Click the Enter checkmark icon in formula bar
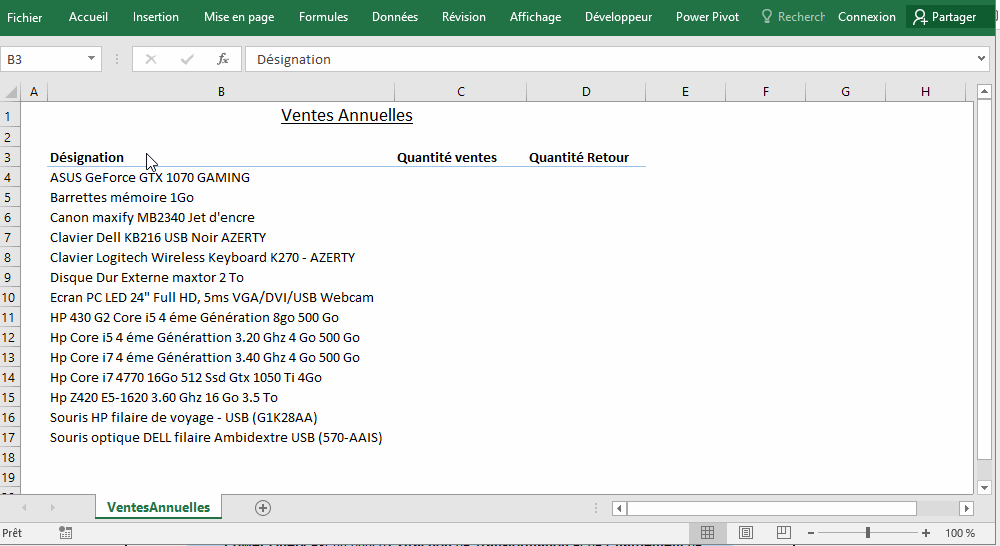 pos(187,59)
